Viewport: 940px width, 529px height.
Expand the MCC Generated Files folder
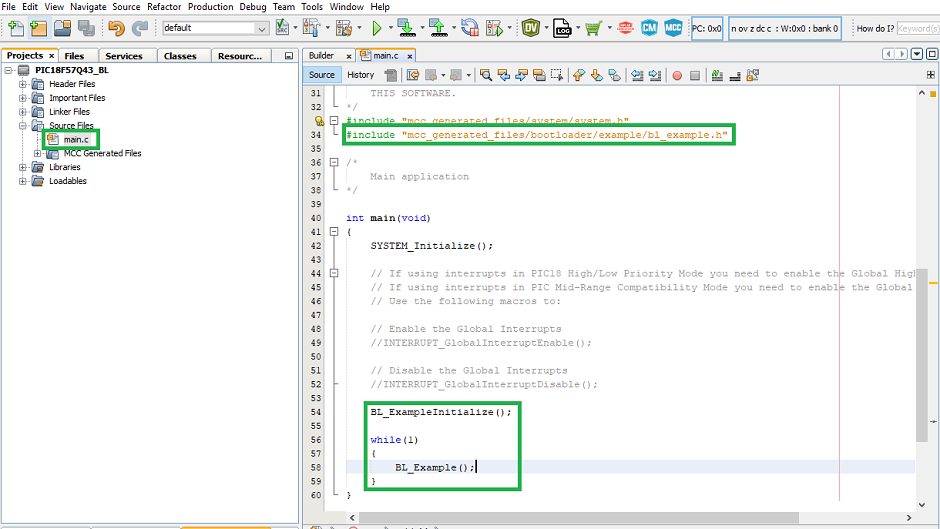(38, 153)
